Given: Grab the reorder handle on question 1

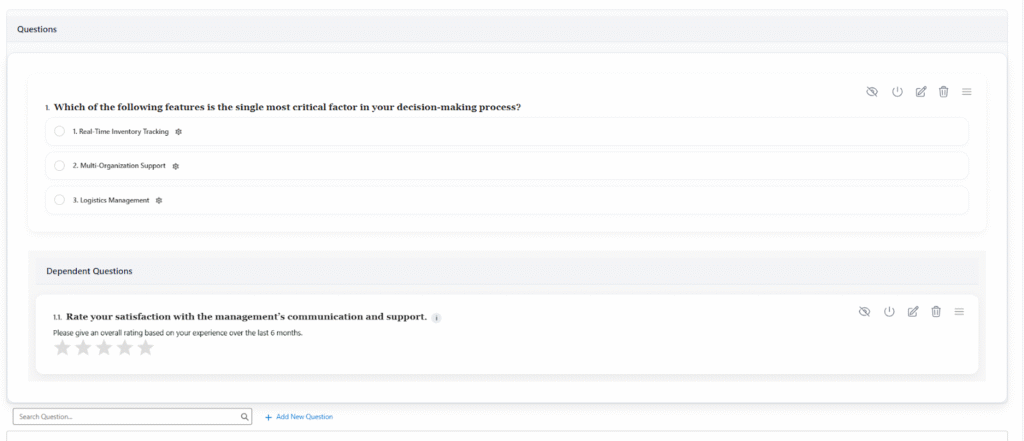Looking at the screenshot, I should pyautogui.click(x=967, y=92).
